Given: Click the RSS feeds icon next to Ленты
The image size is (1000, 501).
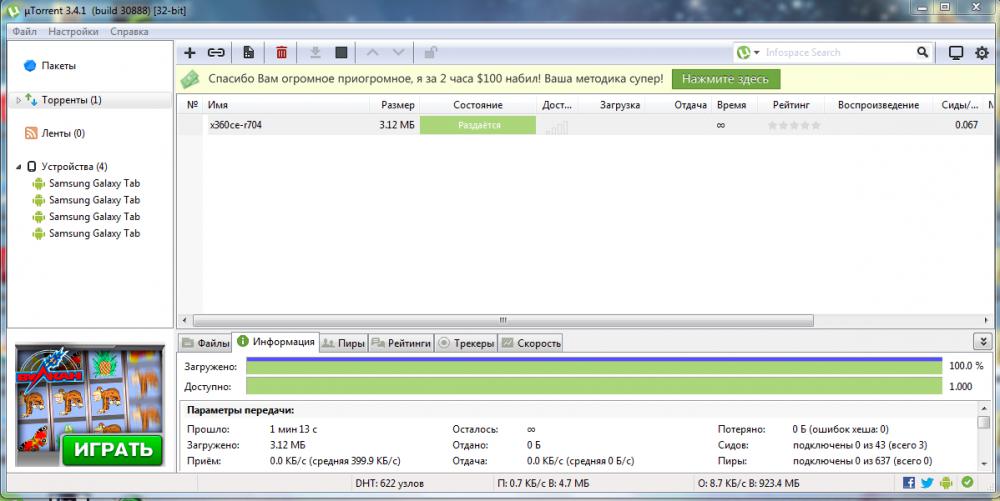Looking at the screenshot, I should coord(31,133).
